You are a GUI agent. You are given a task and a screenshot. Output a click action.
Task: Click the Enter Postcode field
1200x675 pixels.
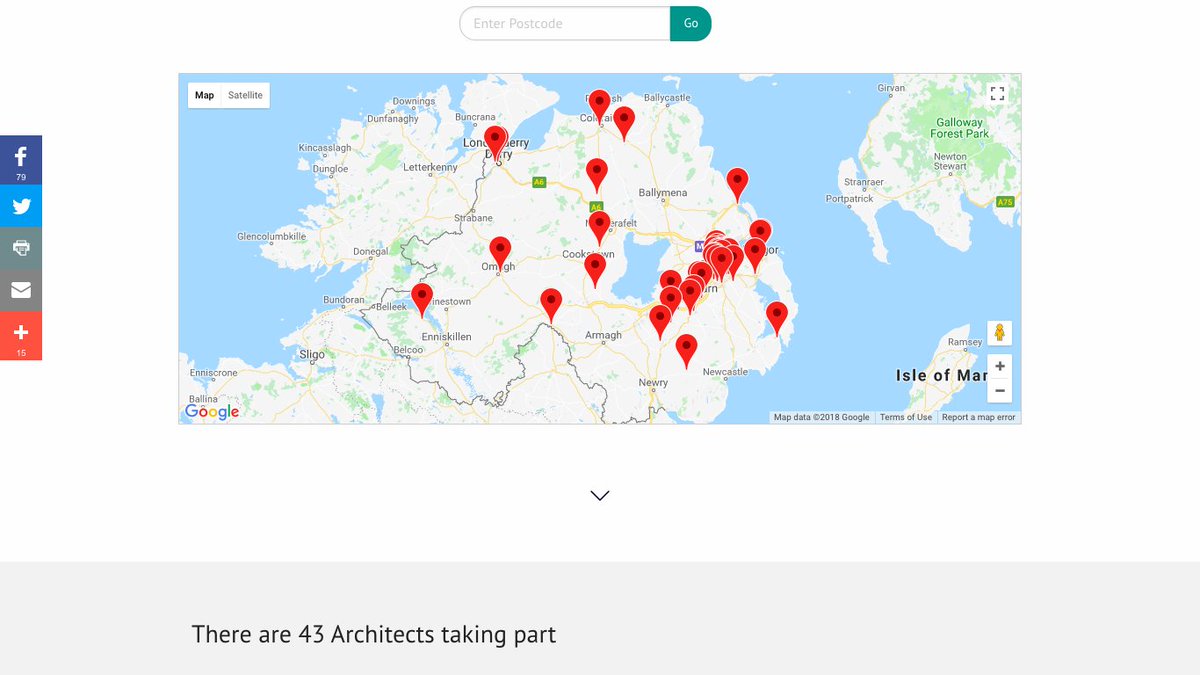point(565,23)
